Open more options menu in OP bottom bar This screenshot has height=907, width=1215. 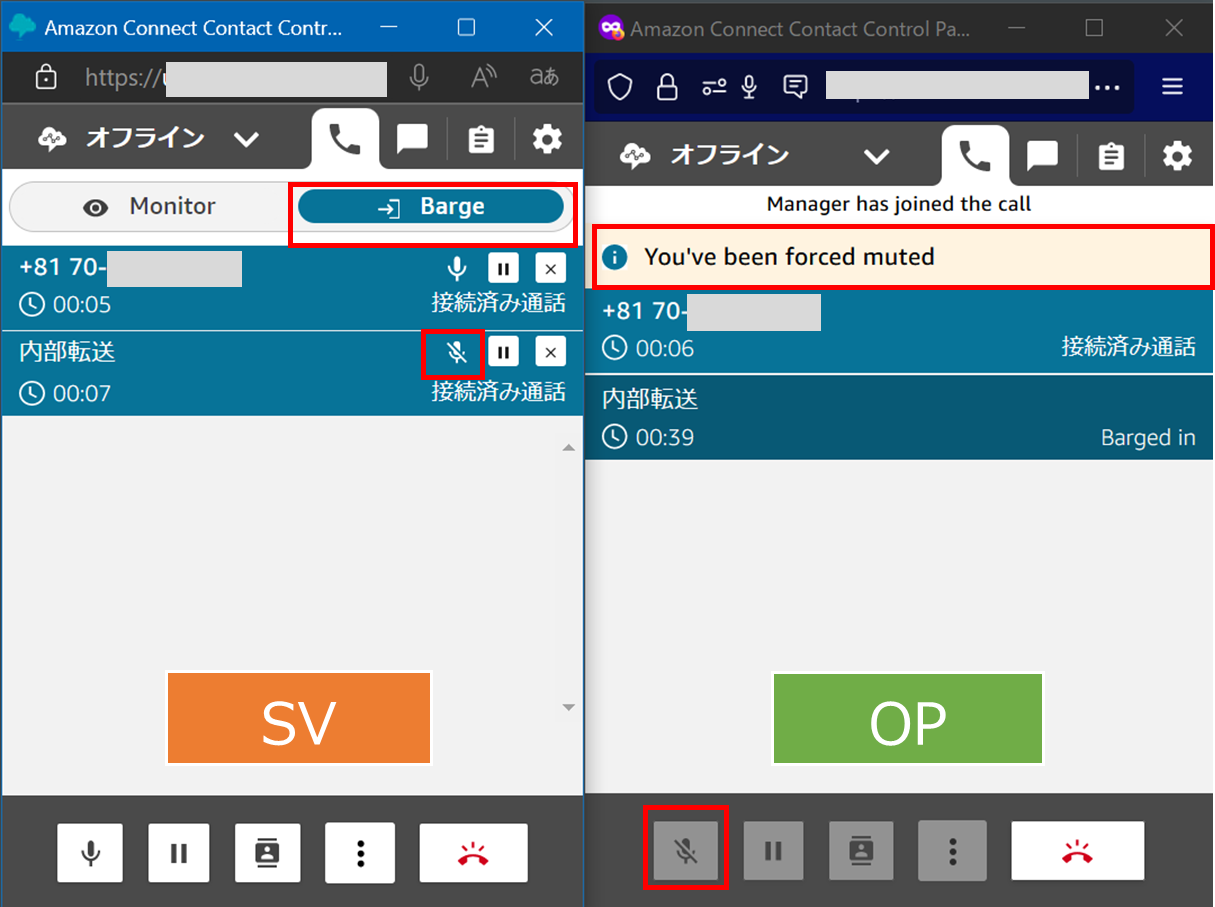pyautogui.click(x=952, y=851)
